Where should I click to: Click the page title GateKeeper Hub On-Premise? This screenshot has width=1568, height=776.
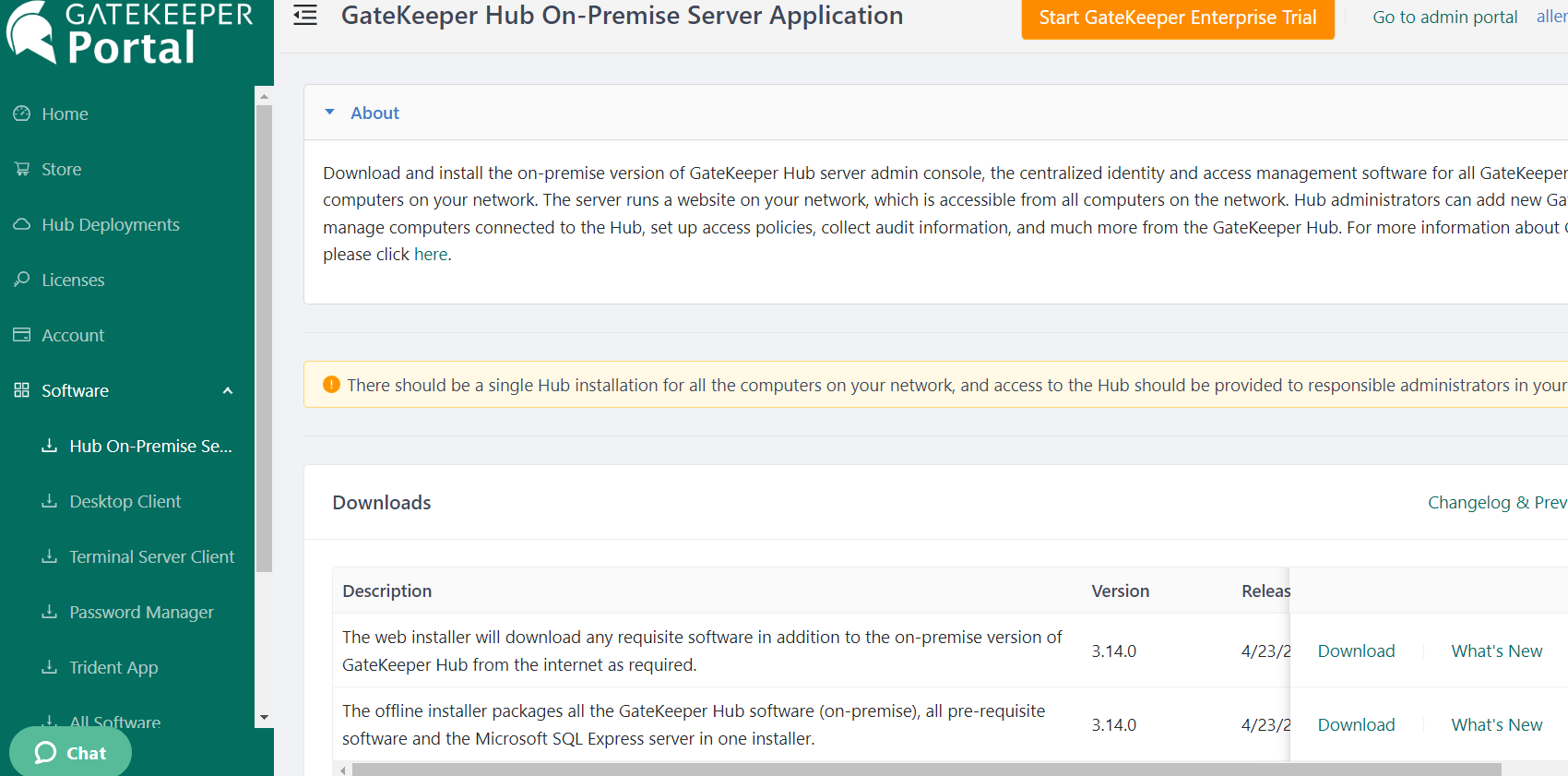tap(622, 16)
